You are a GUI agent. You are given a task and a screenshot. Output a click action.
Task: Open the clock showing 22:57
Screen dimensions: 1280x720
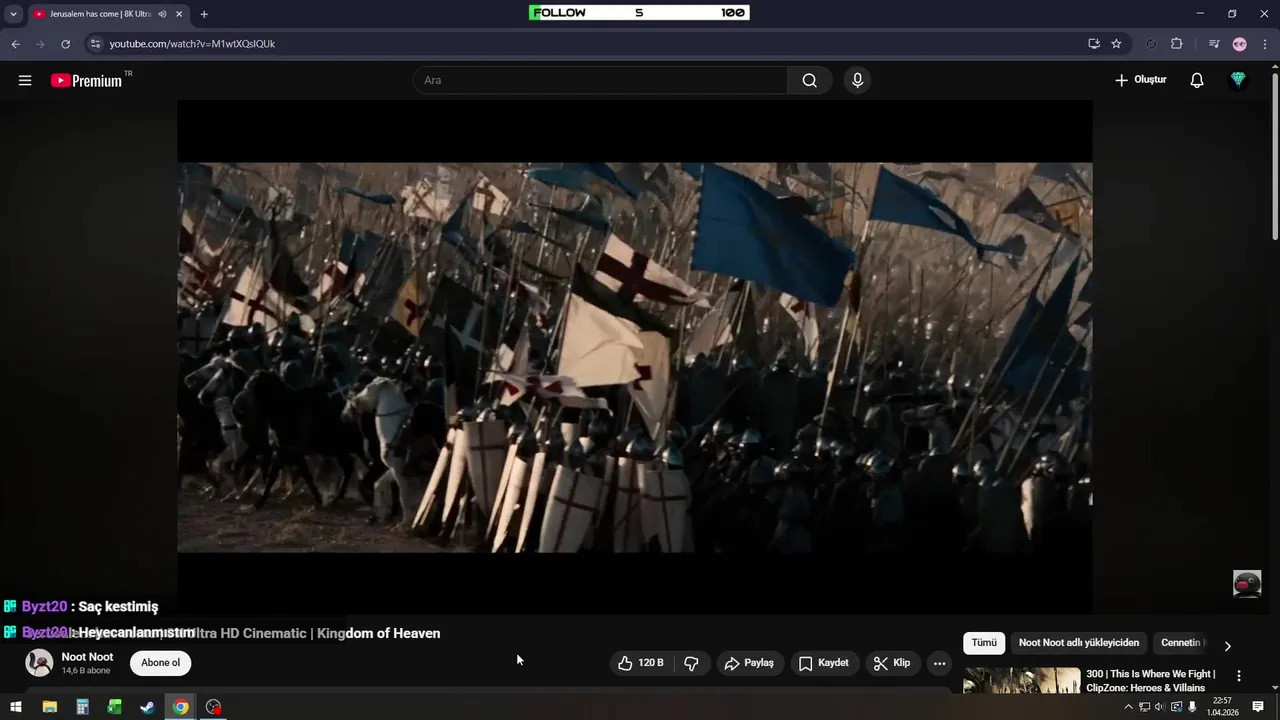(1222, 707)
